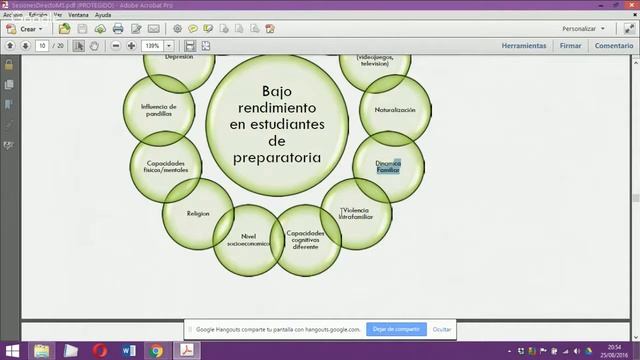Click the zoom percentage field

(x=152, y=46)
